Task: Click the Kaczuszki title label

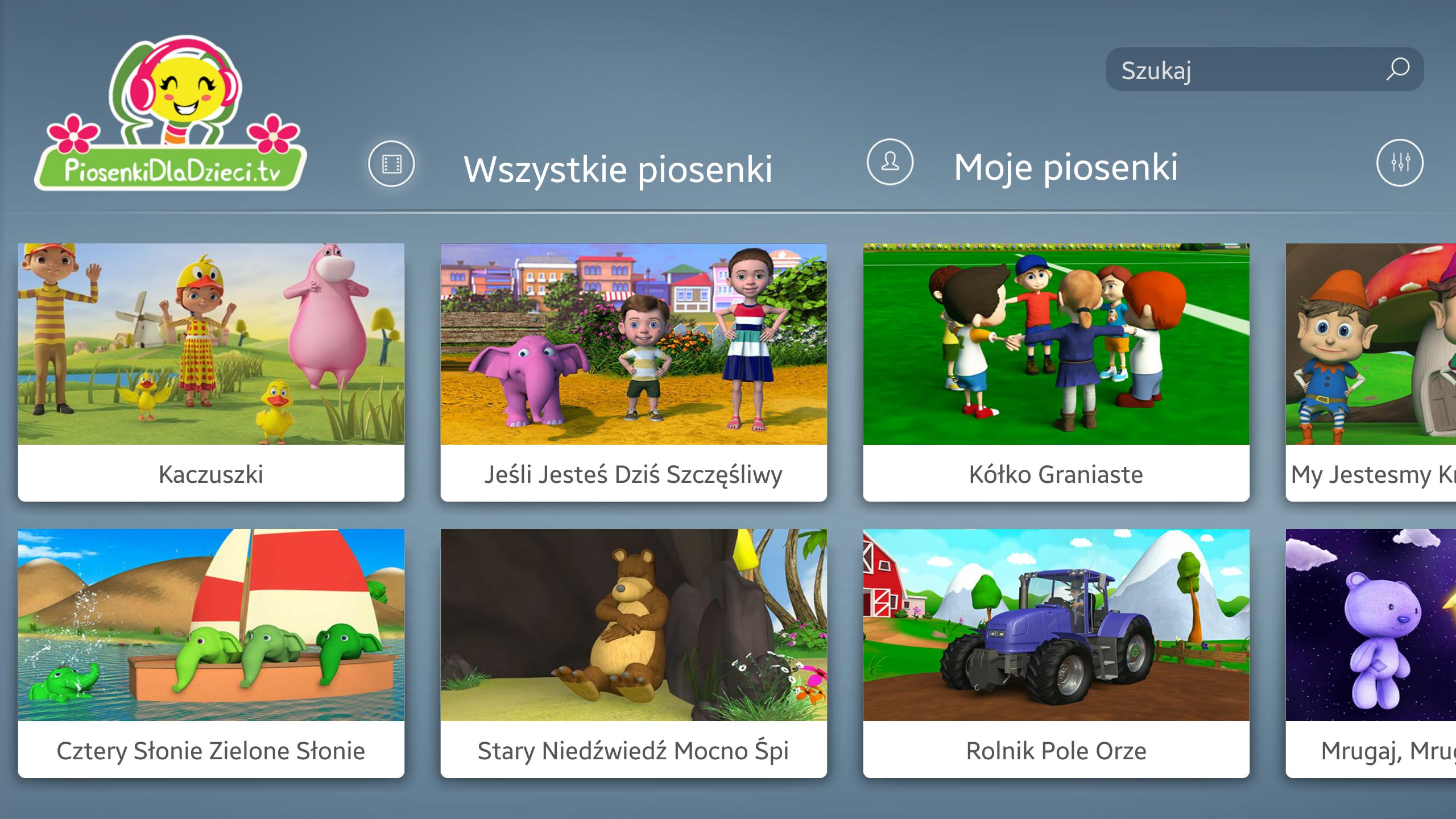Action: tap(211, 474)
